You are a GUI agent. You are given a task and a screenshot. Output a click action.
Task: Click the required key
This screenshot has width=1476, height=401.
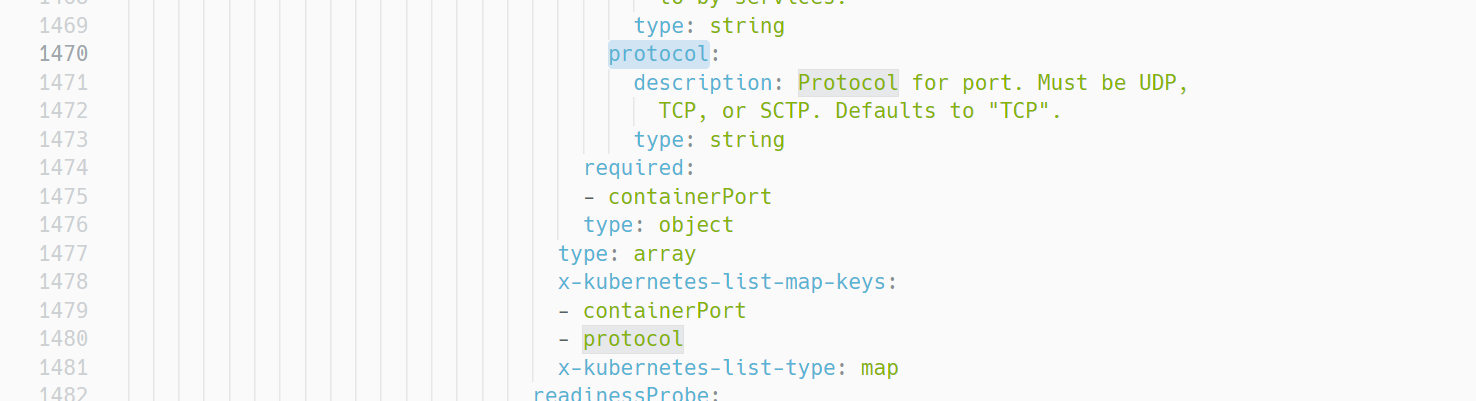633,167
